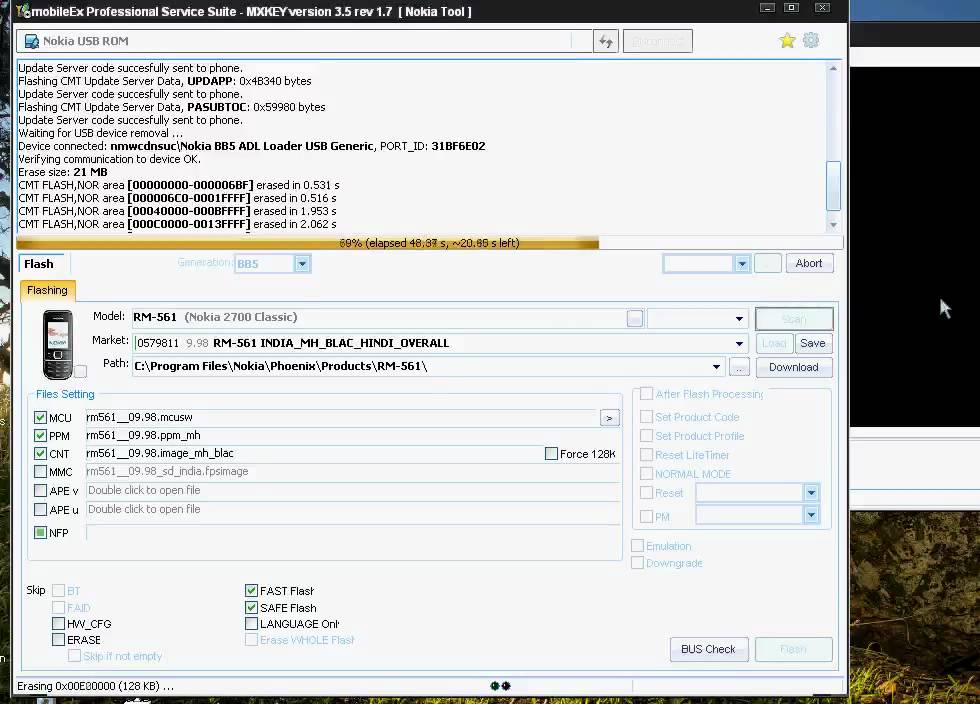Click the CNT file name field
Image resolution: width=980 pixels, height=704 pixels.
[x=314, y=453]
